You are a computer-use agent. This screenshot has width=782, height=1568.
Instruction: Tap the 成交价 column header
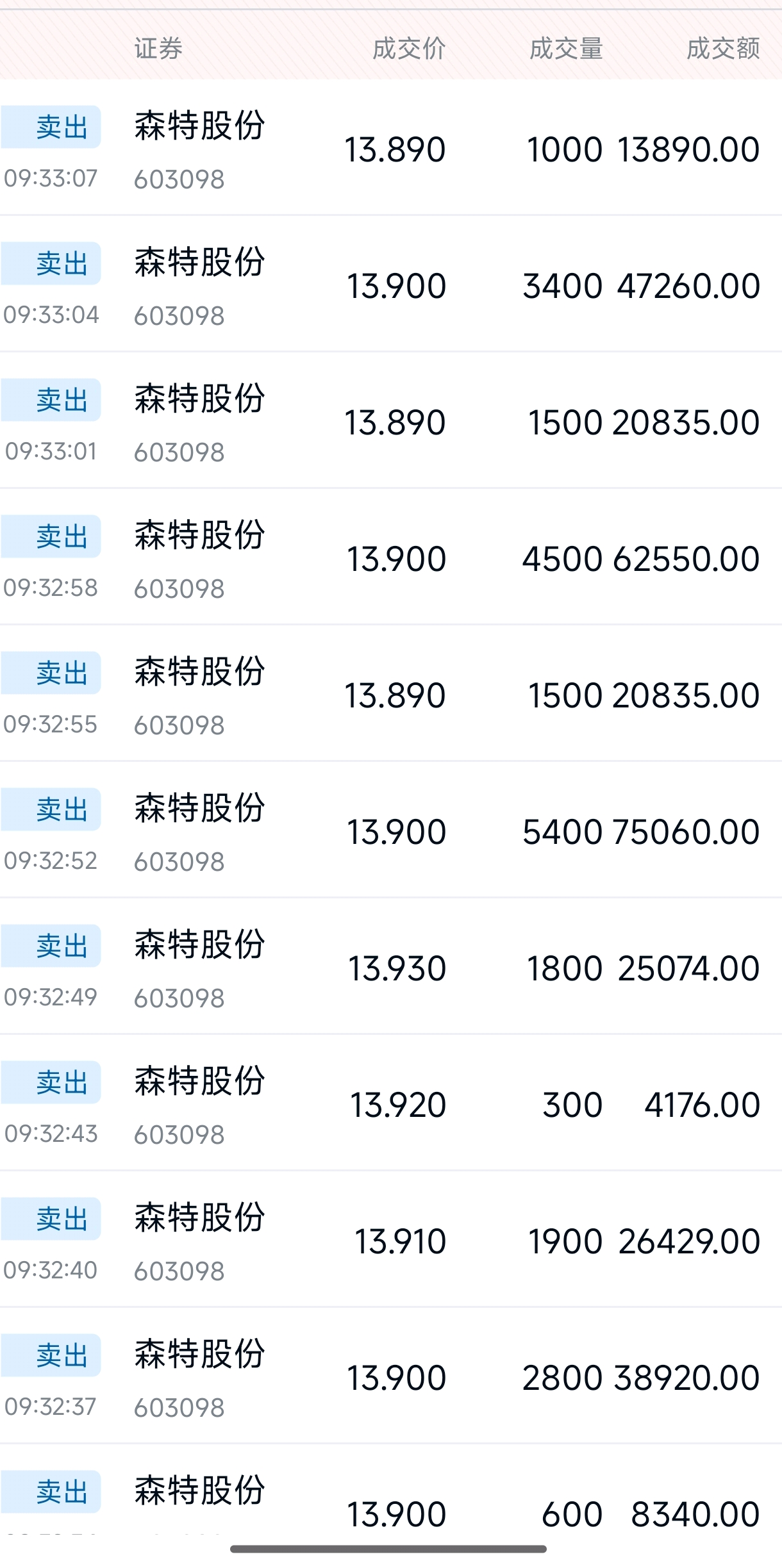coord(408,49)
